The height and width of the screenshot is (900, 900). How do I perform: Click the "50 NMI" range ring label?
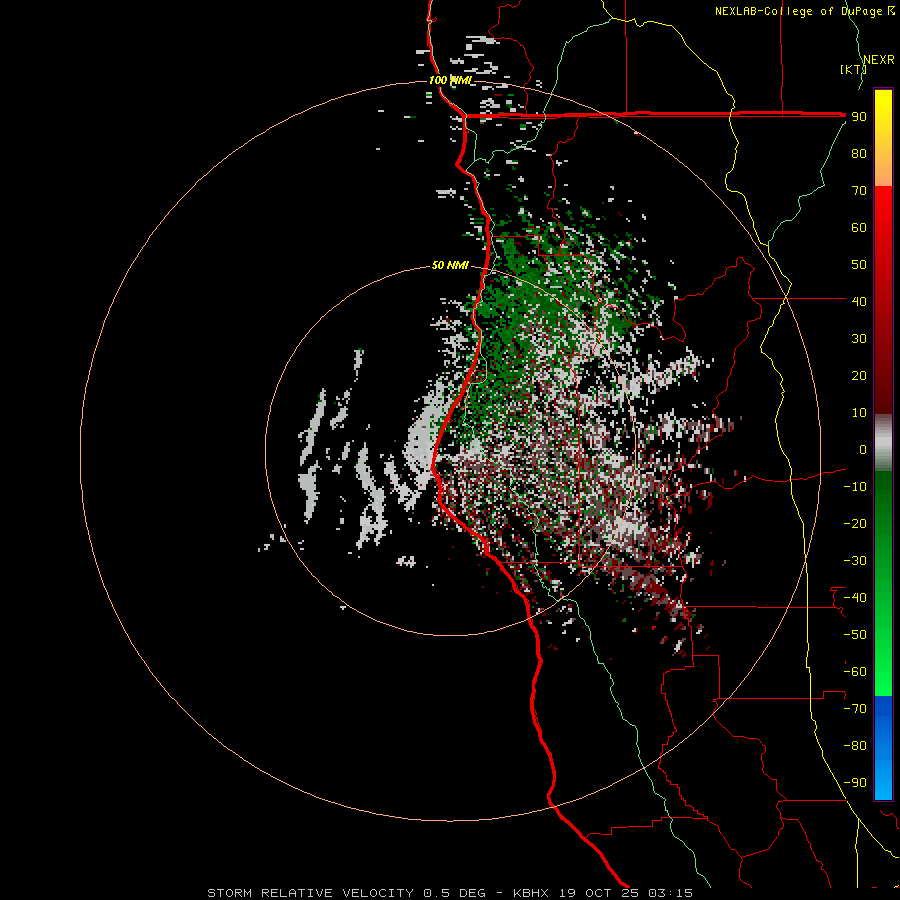click(451, 265)
